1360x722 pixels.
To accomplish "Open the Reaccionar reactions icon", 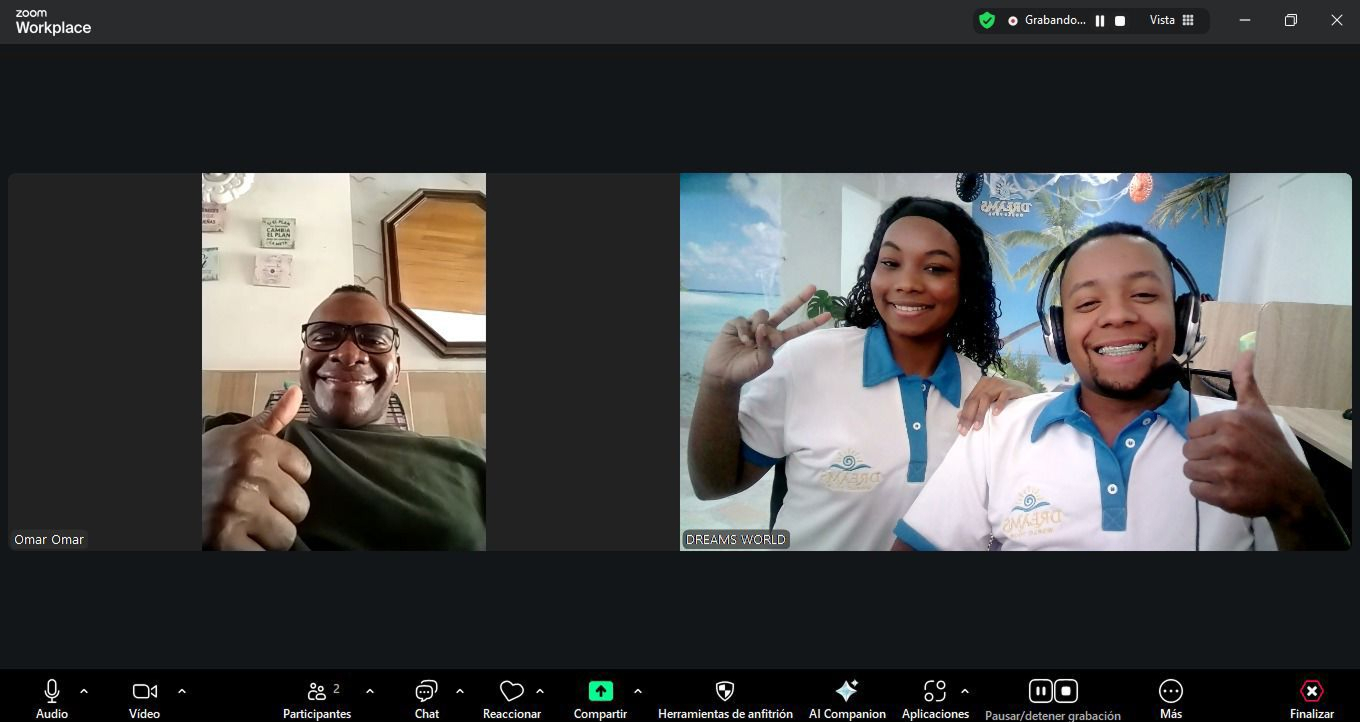I will click(x=511, y=691).
